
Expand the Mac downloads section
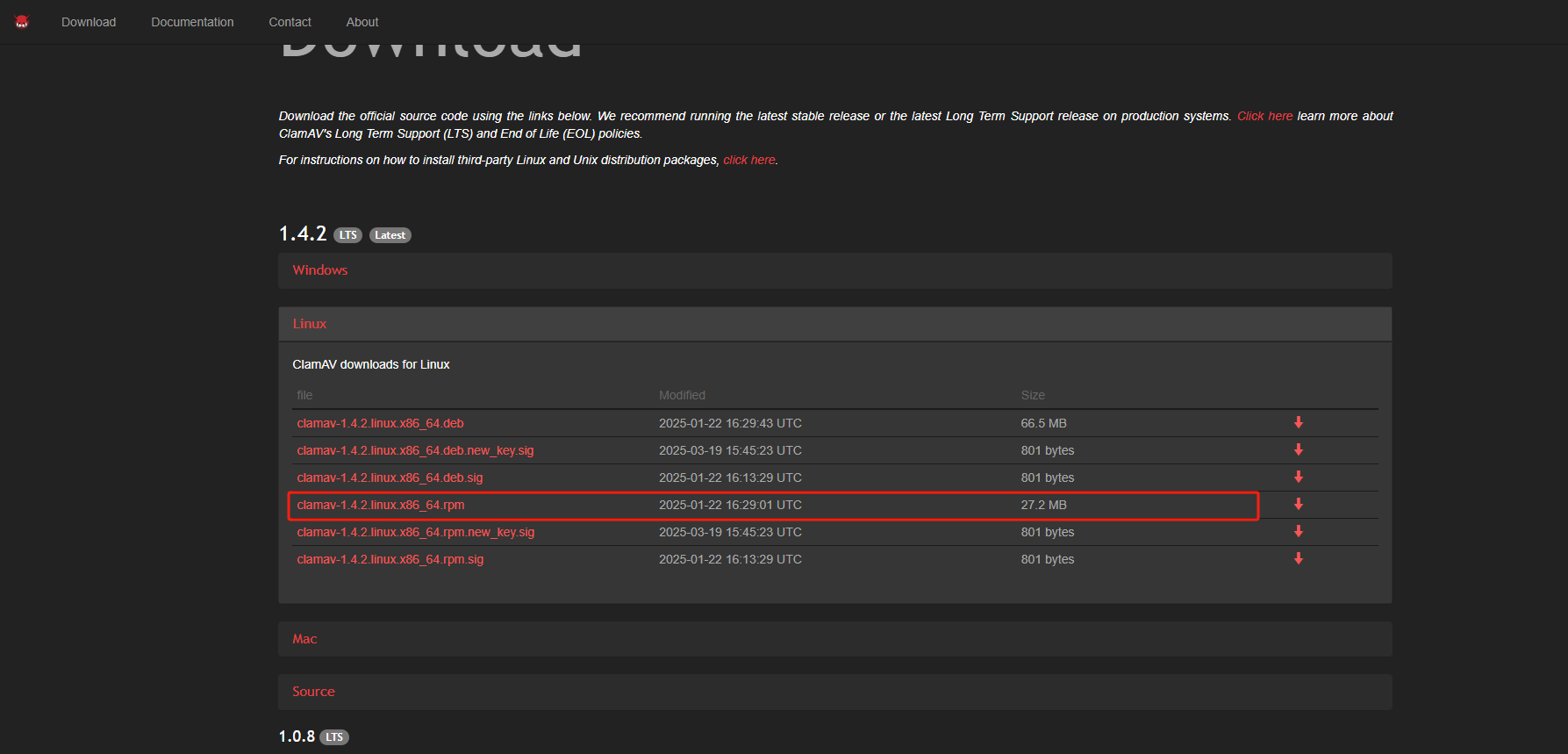835,639
